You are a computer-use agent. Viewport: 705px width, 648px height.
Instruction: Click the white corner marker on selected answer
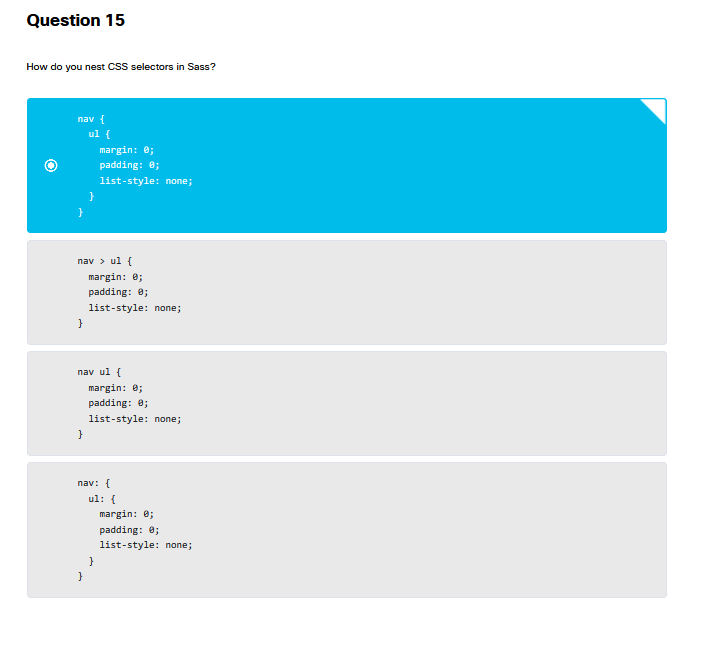coord(656,108)
